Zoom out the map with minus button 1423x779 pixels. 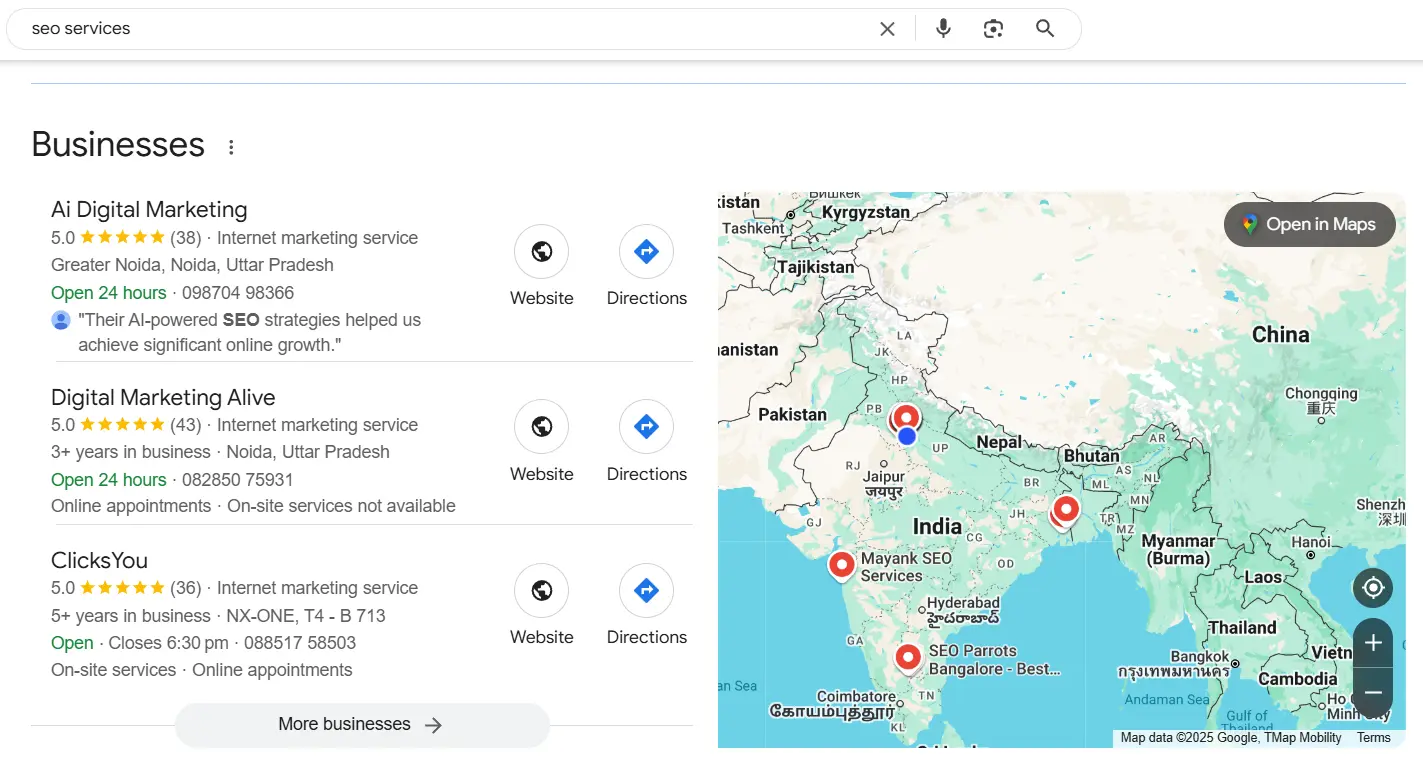tap(1373, 692)
